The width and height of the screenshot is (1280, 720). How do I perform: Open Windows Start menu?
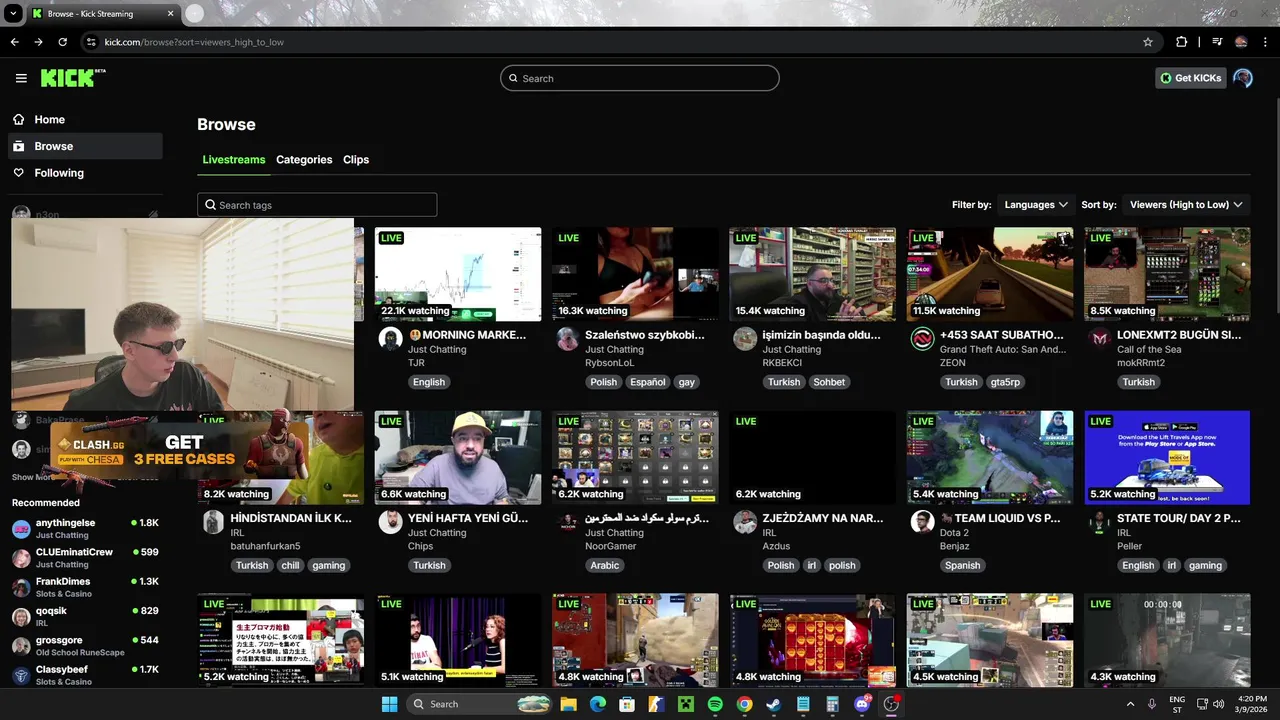(x=389, y=704)
